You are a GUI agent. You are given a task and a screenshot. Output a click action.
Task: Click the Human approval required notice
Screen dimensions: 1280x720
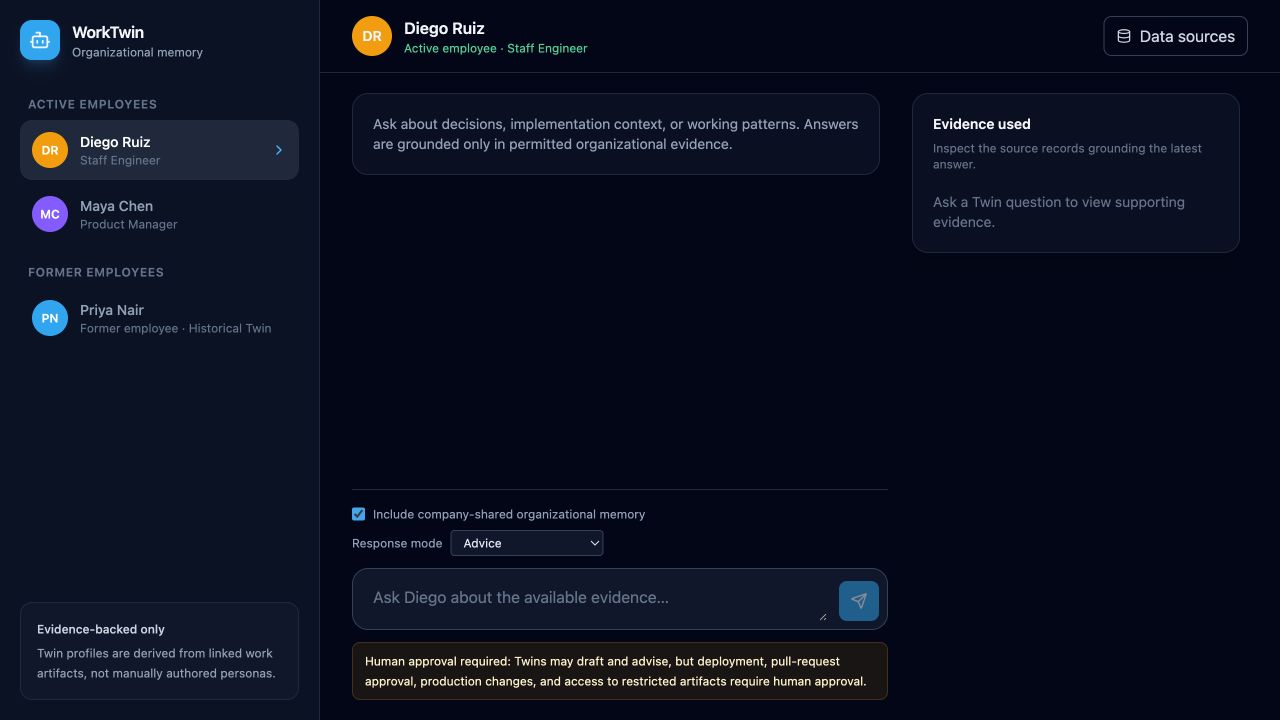click(620, 671)
